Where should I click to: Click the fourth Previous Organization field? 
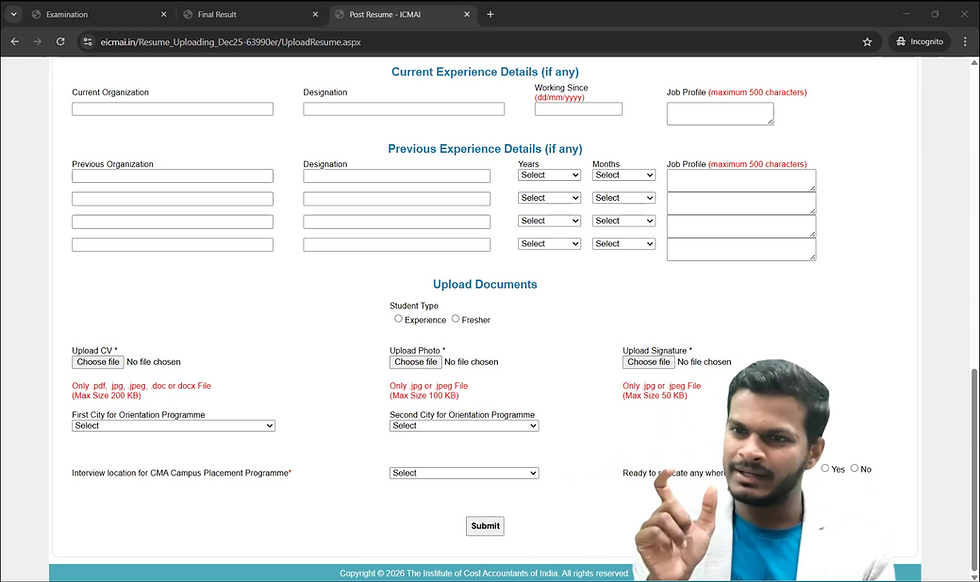pos(172,244)
